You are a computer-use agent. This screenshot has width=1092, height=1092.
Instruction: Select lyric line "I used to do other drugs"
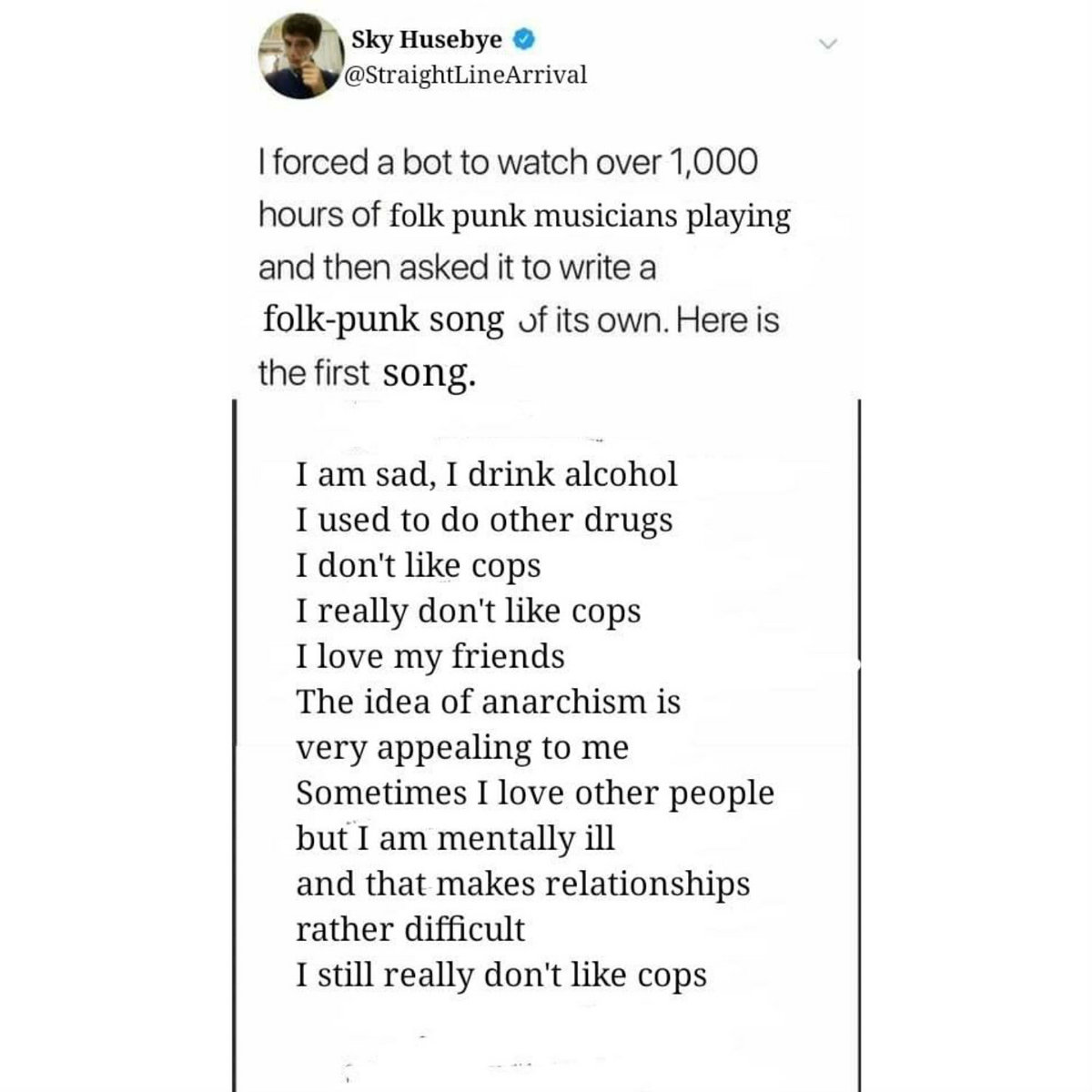(484, 520)
